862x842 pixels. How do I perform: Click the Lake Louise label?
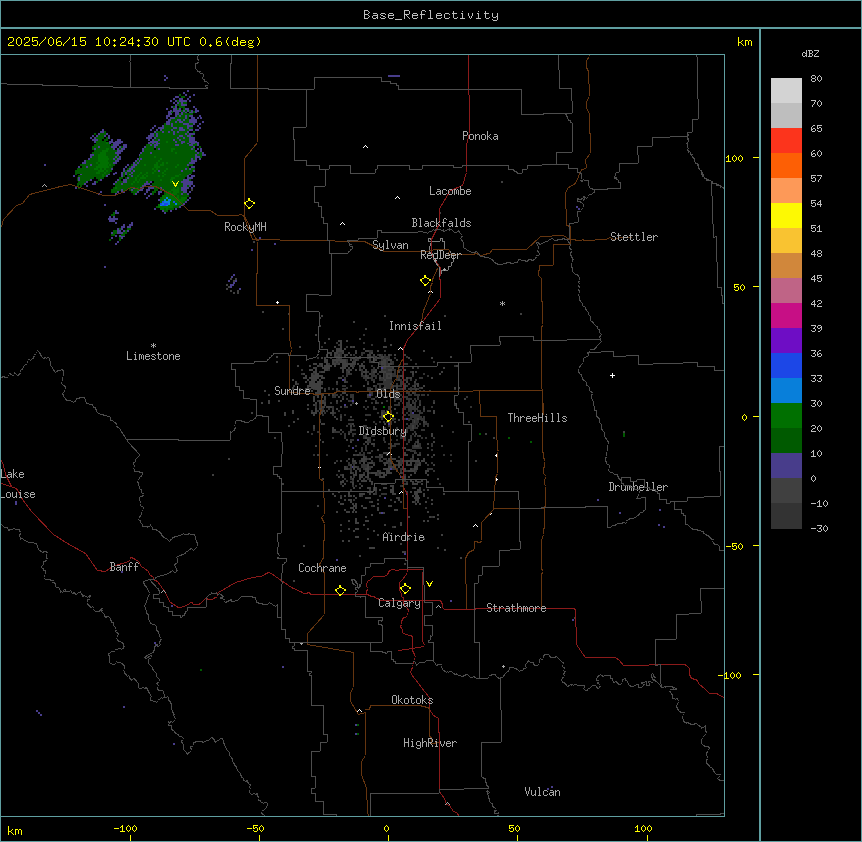point(18,484)
